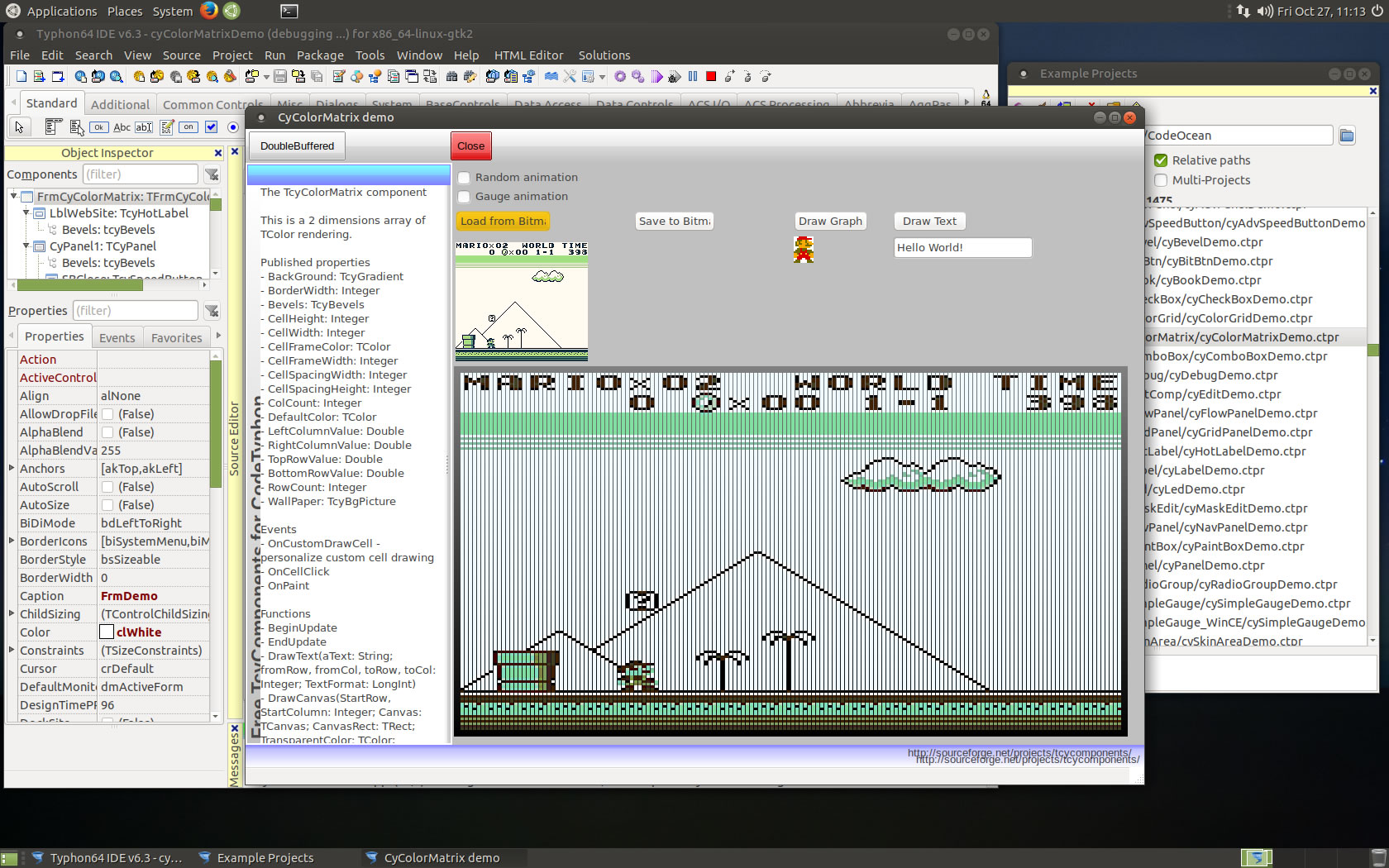Toggle the AlphaBlend property checkbox

[107, 432]
